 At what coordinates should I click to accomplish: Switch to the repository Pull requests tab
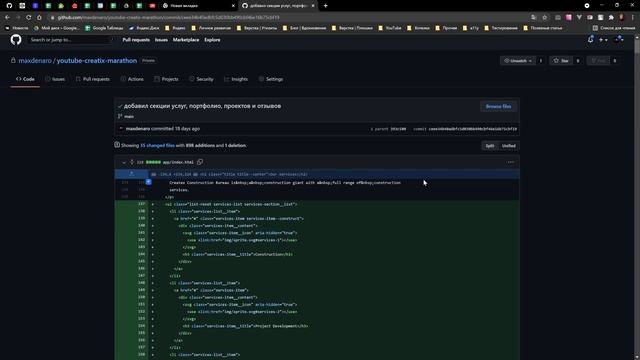[x=93, y=79]
